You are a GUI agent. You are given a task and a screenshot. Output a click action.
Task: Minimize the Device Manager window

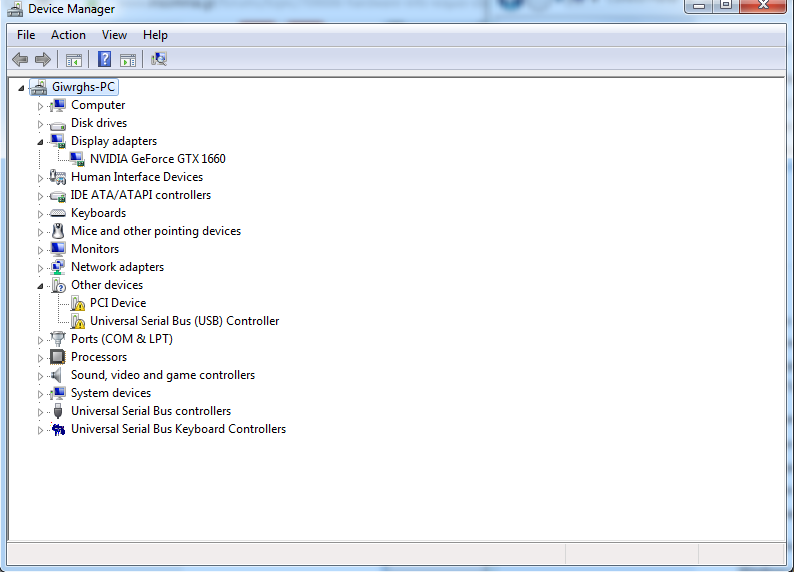(699, 6)
